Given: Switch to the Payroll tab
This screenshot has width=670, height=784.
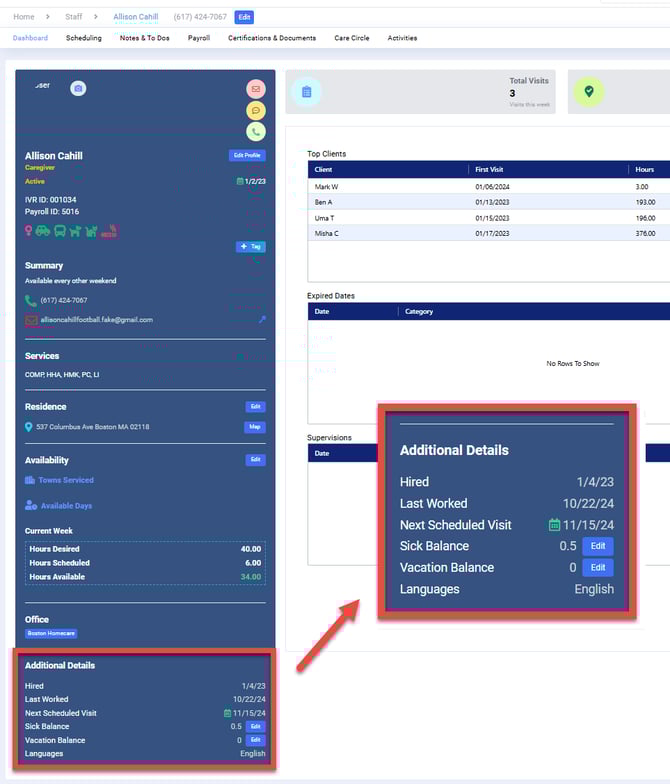Looking at the screenshot, I should click(199, 38).
